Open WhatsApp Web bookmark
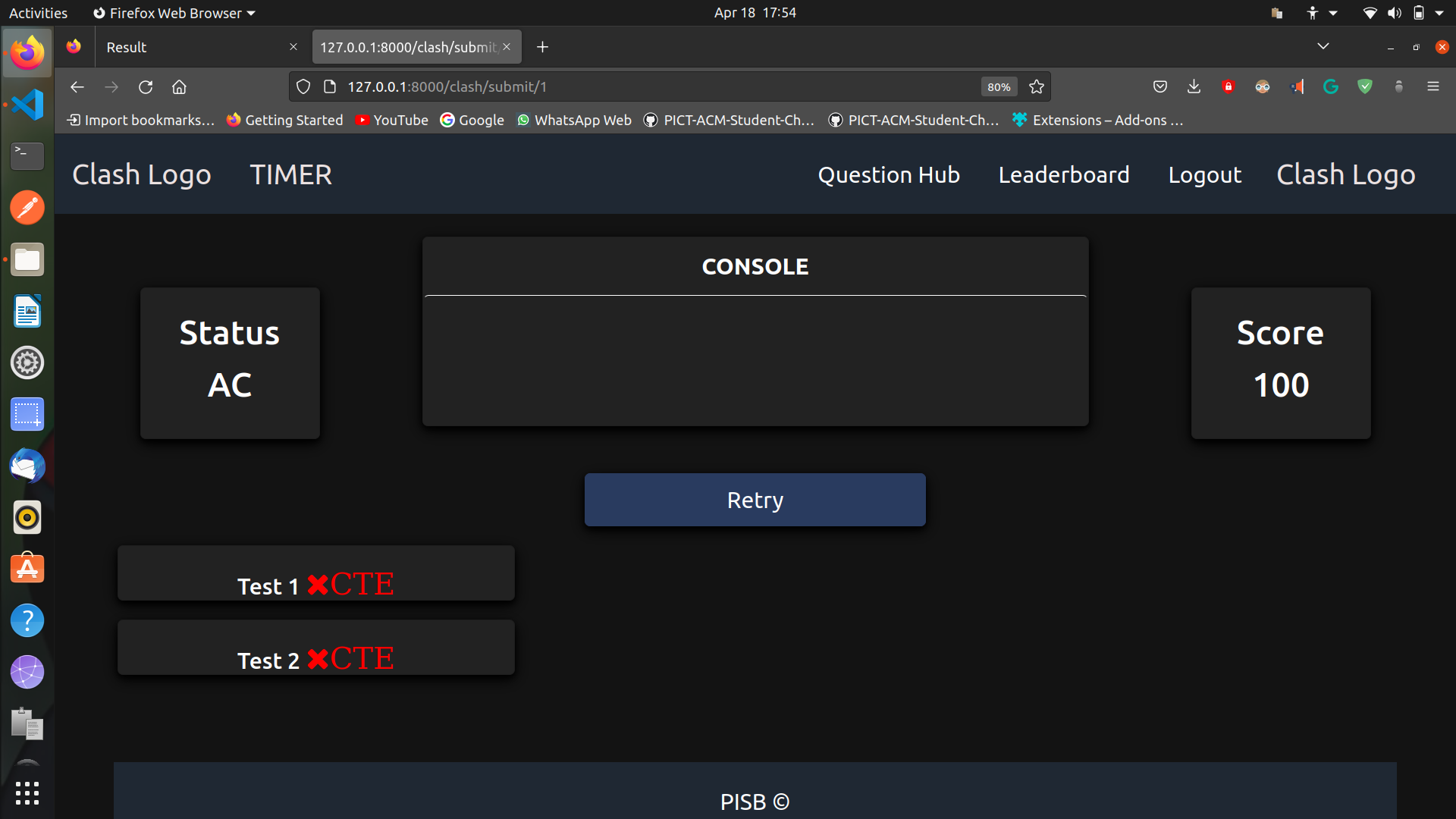 (574, 120)
